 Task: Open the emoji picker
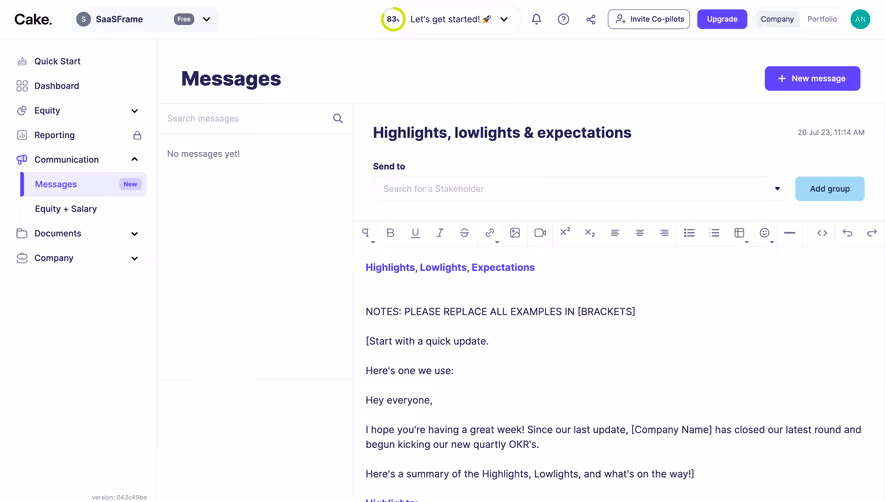tap(764, 233)
